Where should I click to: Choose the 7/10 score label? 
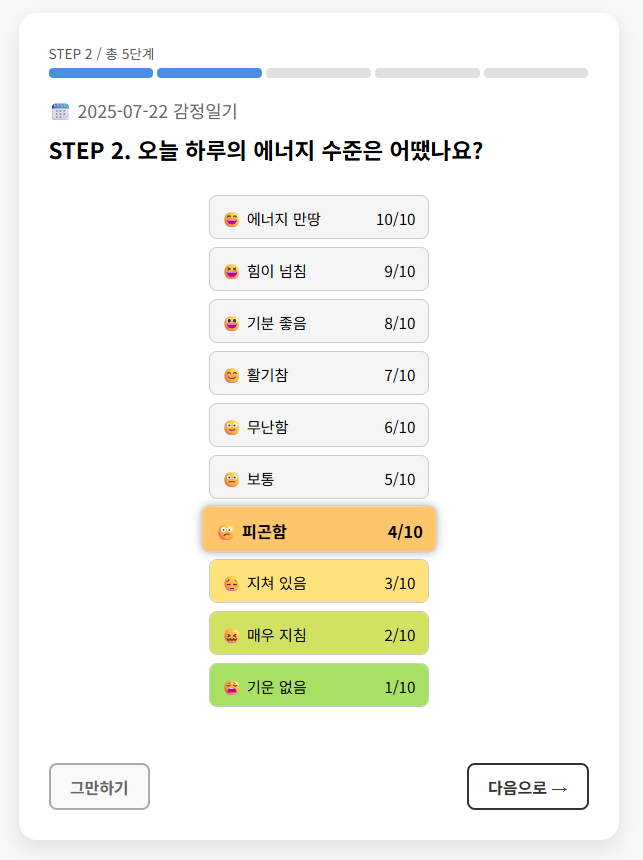[399, 375]
